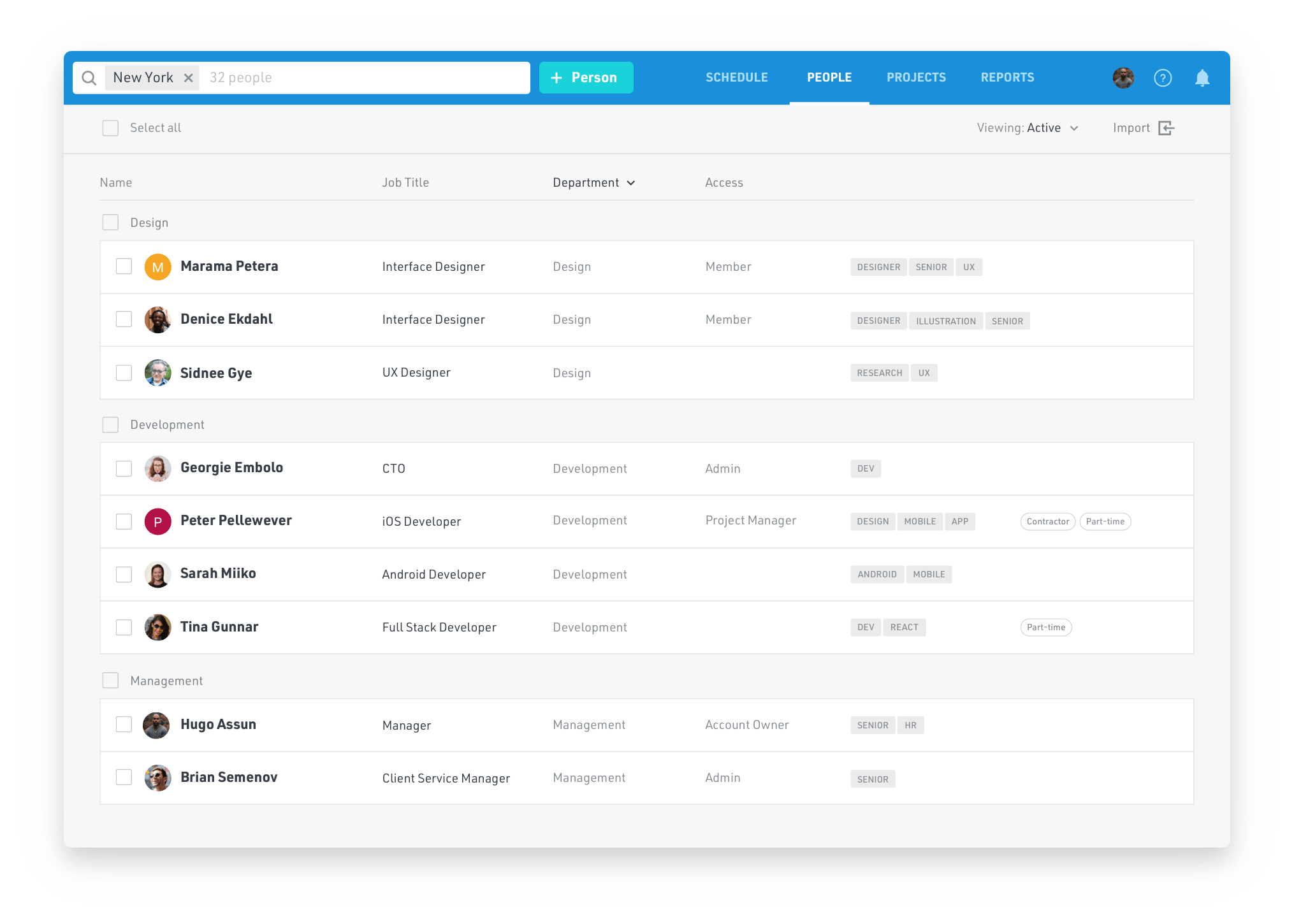Screen dimensions: 1294x924
Task: Open the help question mark icon
Action: (x=1163, y=78)
